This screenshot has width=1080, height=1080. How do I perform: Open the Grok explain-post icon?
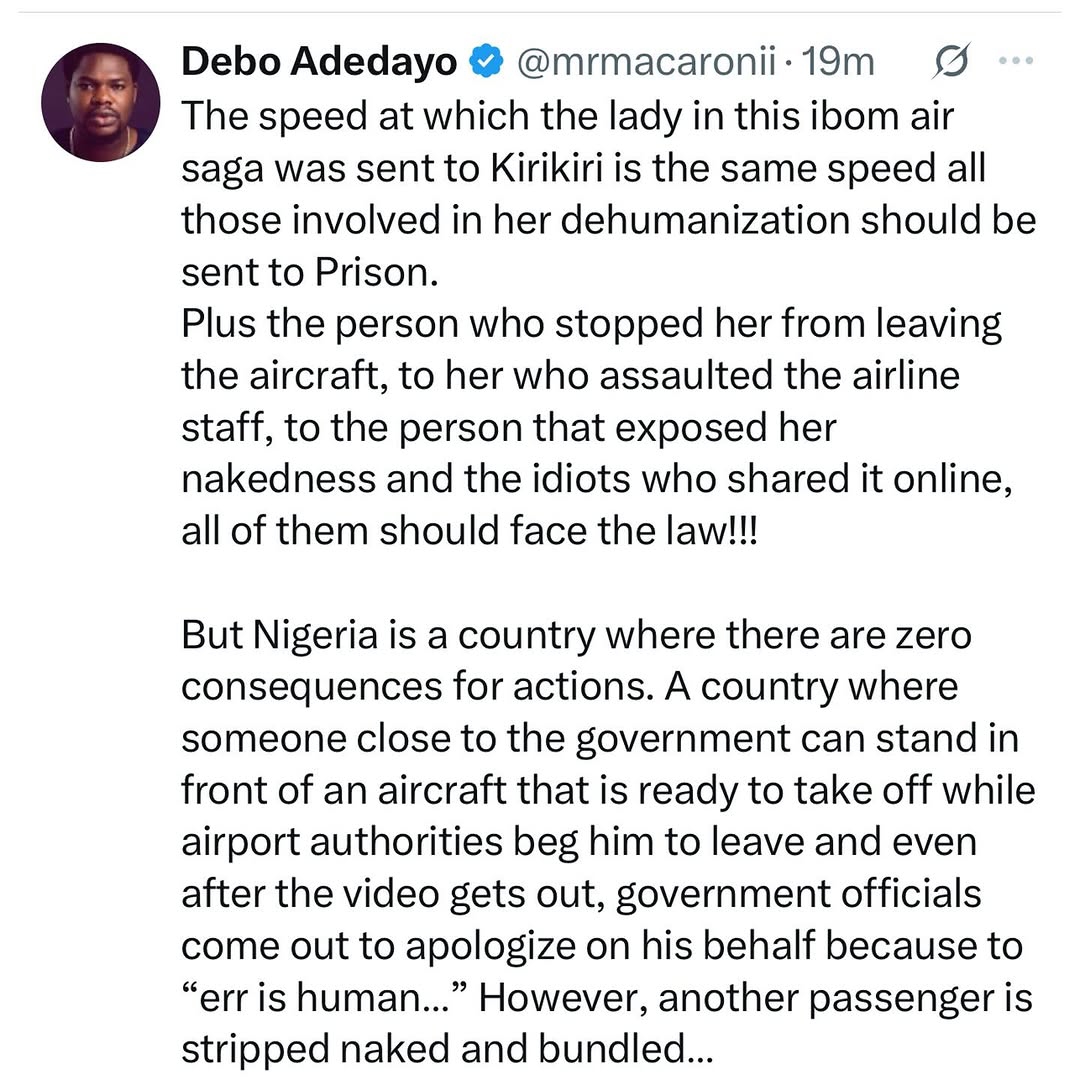948,63
